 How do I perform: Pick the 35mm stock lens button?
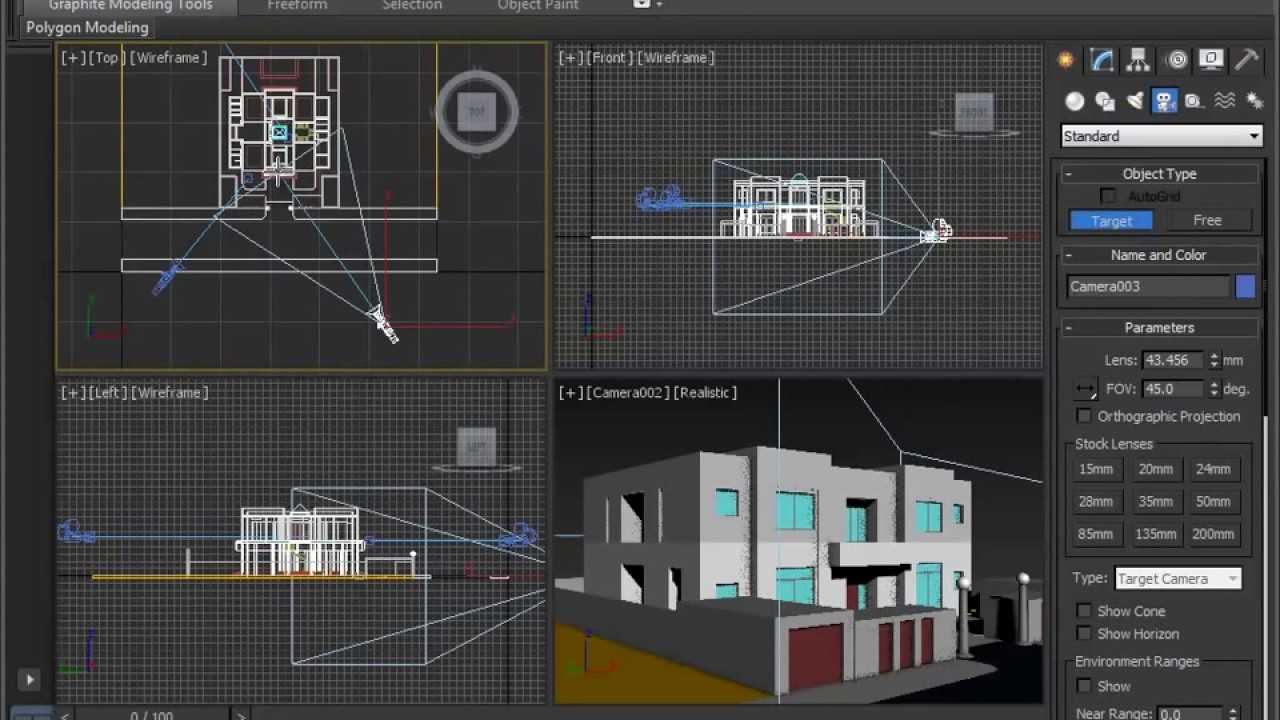(x=1155, y=502)
